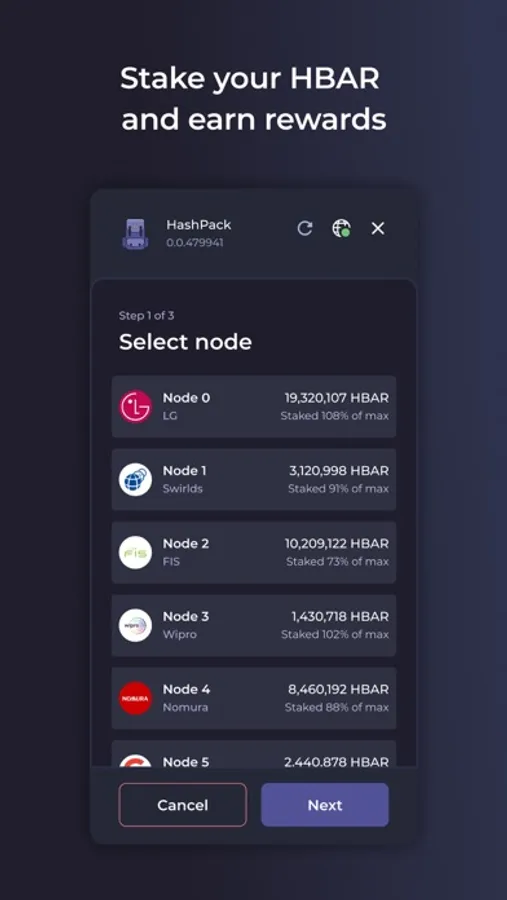Click the Cancel button

pyautogui.click(x=183, y=805)
